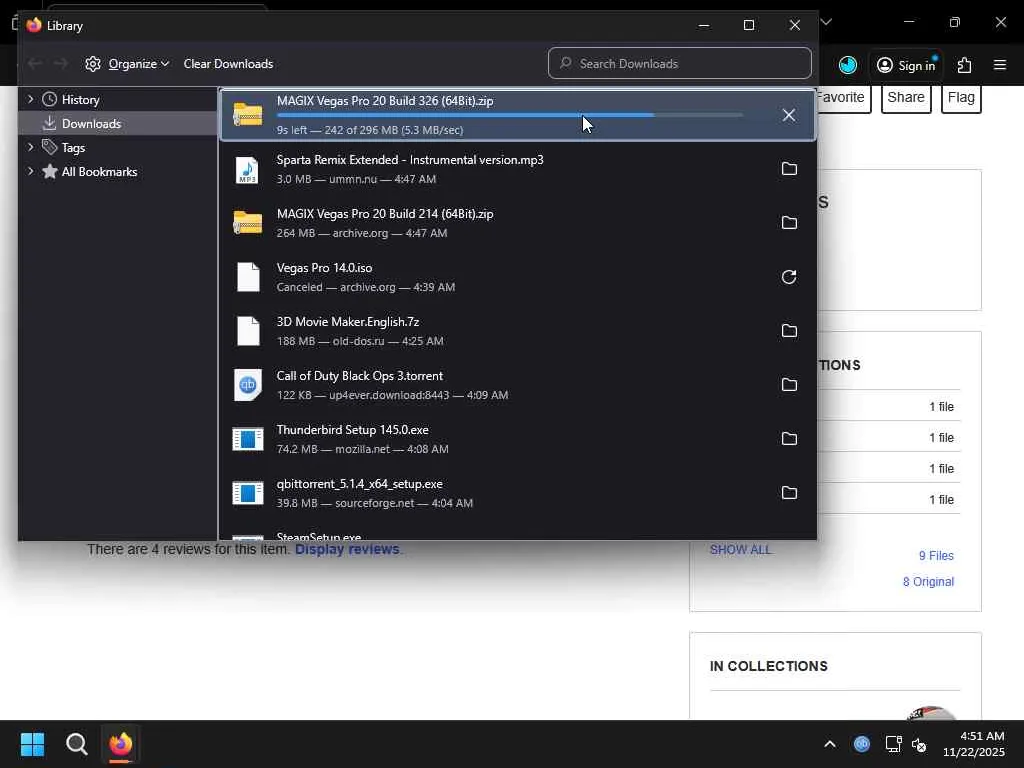Click the Share button on the page
The width and height of the screenshot is (1024, 768).
pos(906,98)
